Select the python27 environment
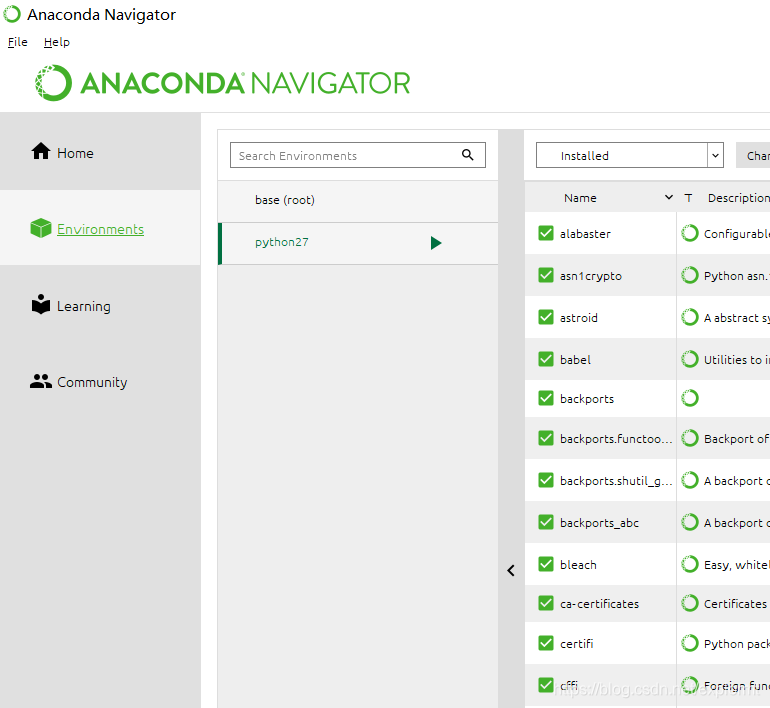770x708 pixels. click(x=358, y=243)
